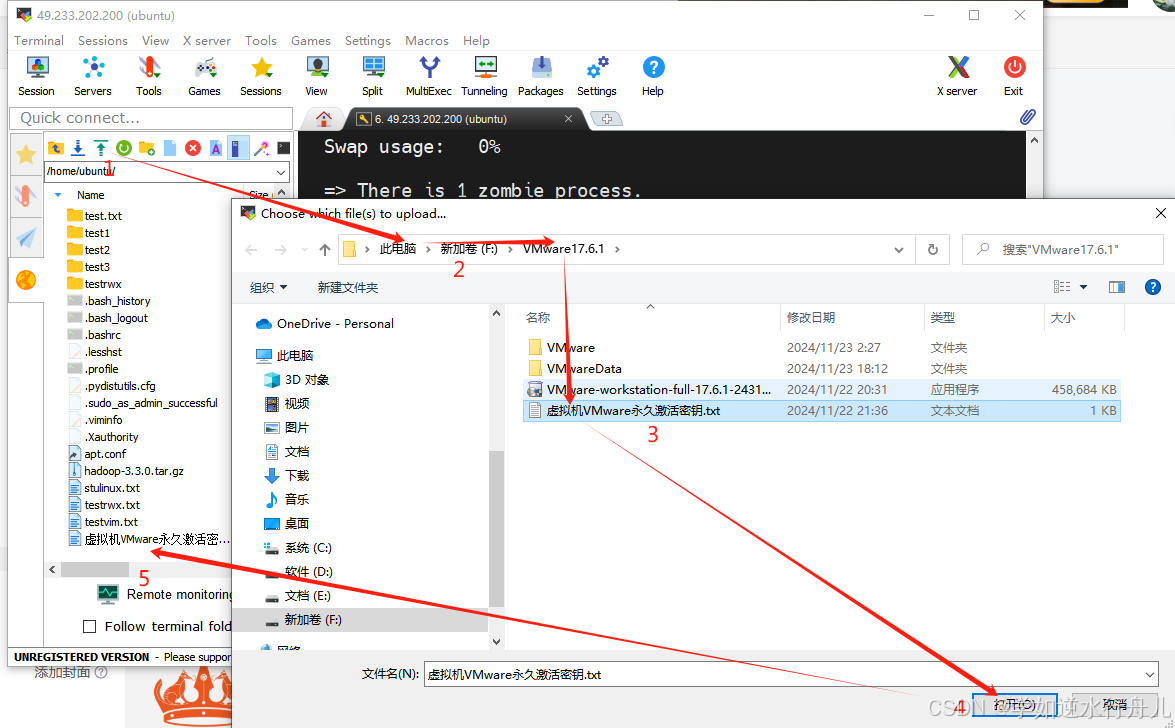Open the Tunneling toolbar icon

click(484, 76)
